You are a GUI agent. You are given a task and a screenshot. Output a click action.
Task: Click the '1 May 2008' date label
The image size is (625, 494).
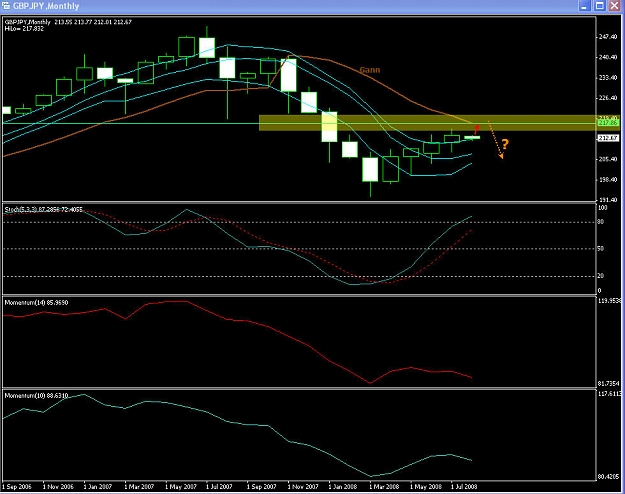pyautogui.click(x=426, y=487)
